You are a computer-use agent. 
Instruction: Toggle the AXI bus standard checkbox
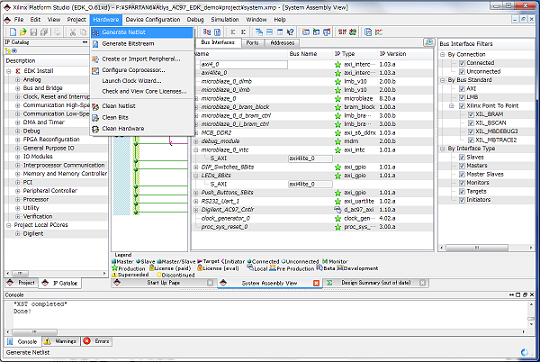coord(462,89)
